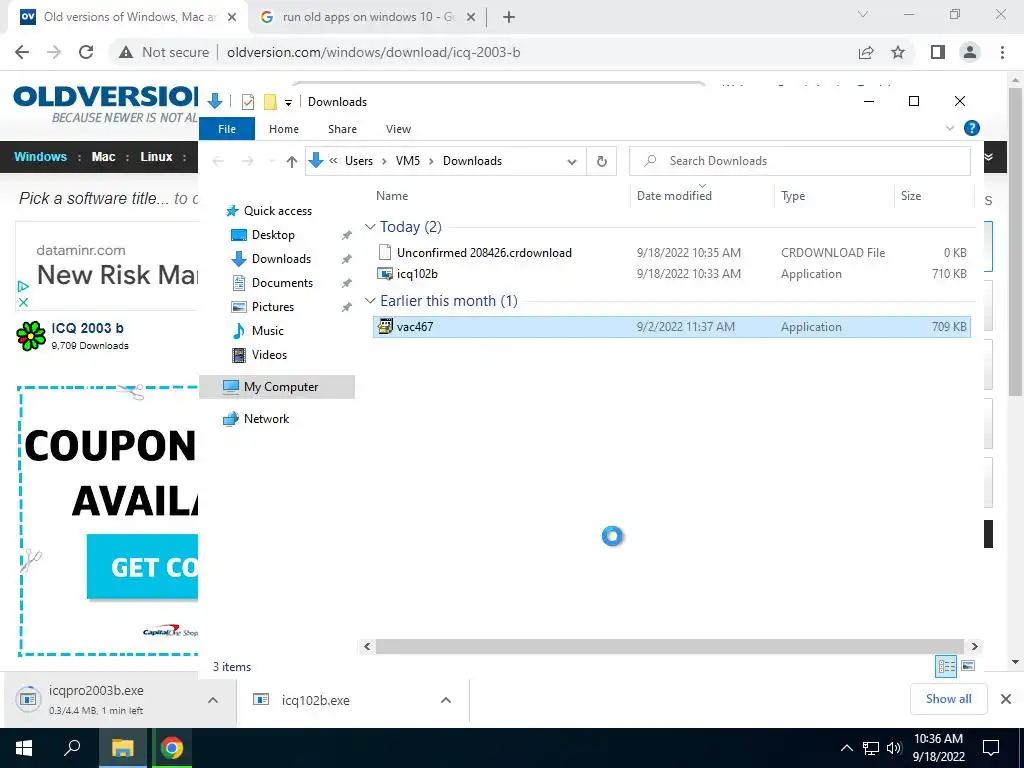Open the Windows Start menu
1024x768 pixels.
[x=24, y=748]
